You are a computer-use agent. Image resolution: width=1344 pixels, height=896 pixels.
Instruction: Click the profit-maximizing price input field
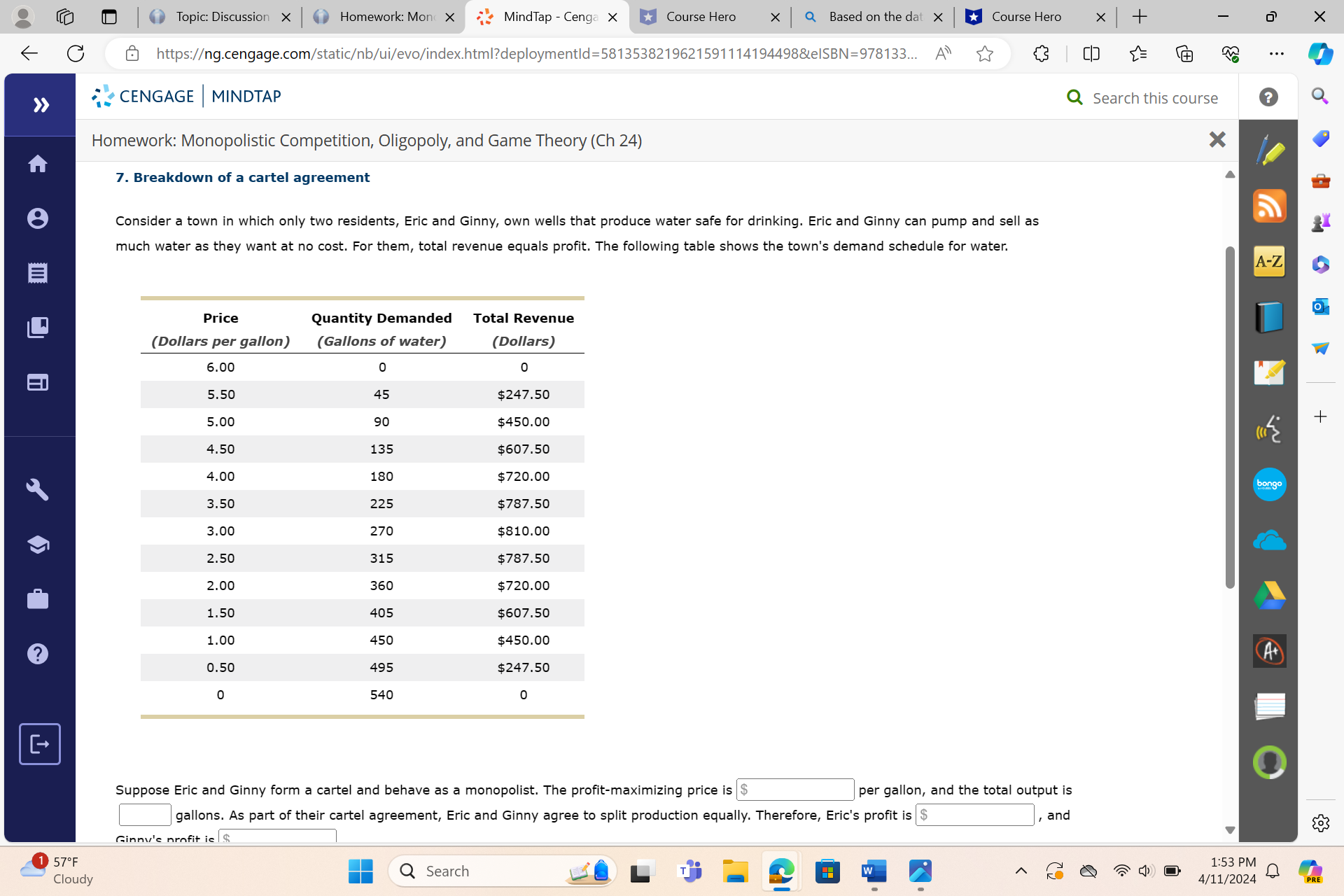click(x=794, y=790)
